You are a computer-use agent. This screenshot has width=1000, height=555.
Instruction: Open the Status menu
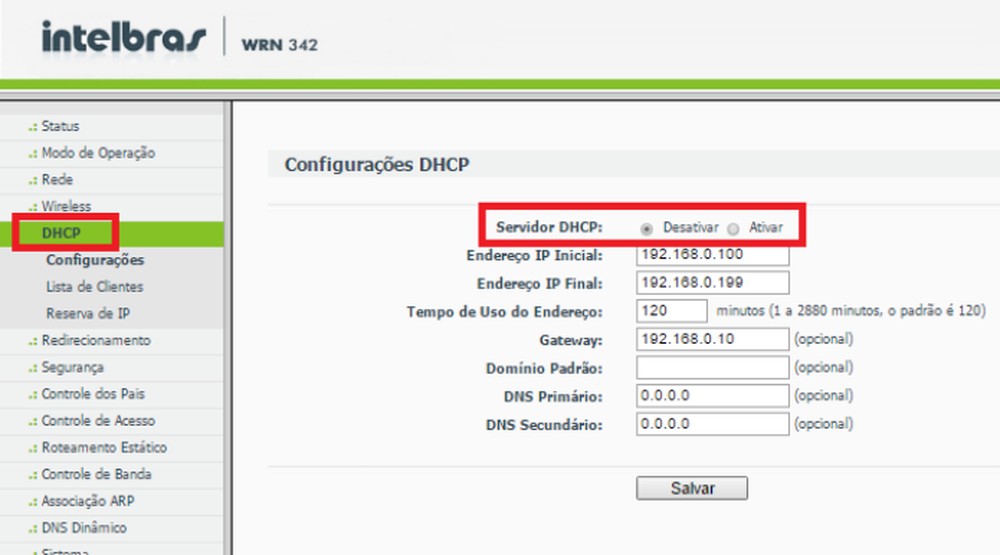pos(61,126)
